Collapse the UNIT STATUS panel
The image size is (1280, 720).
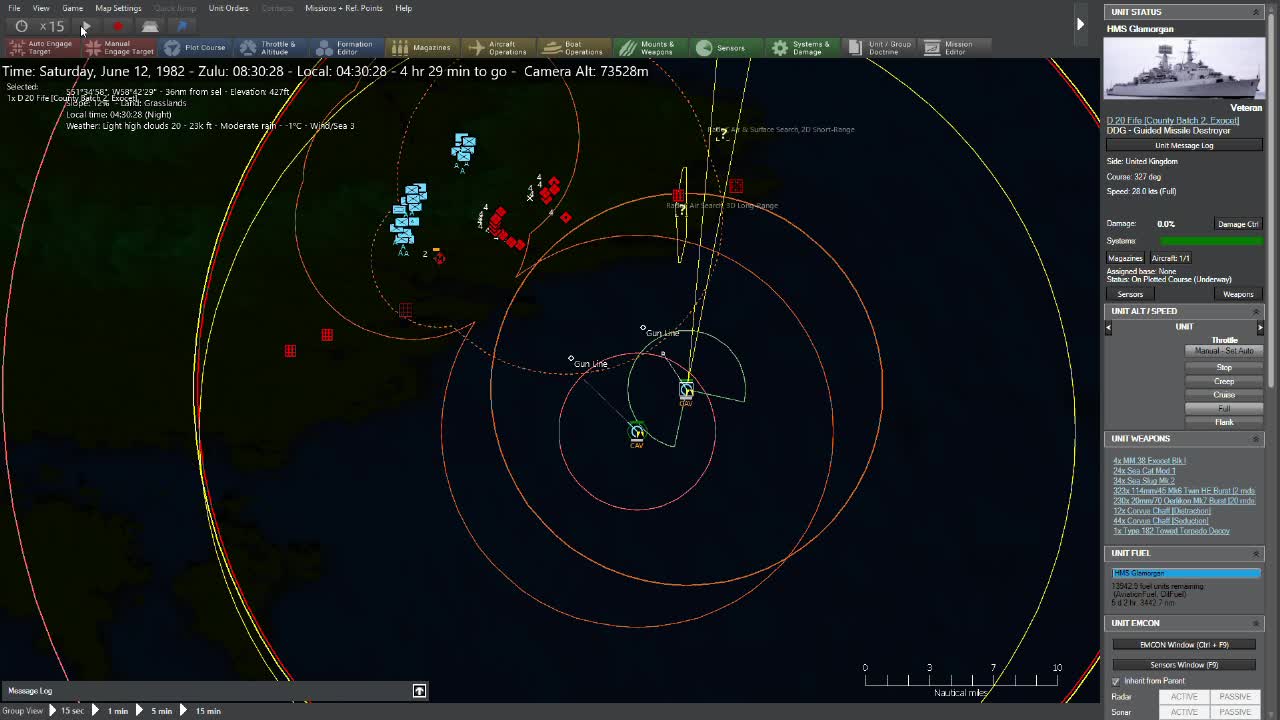point(1256,12)
